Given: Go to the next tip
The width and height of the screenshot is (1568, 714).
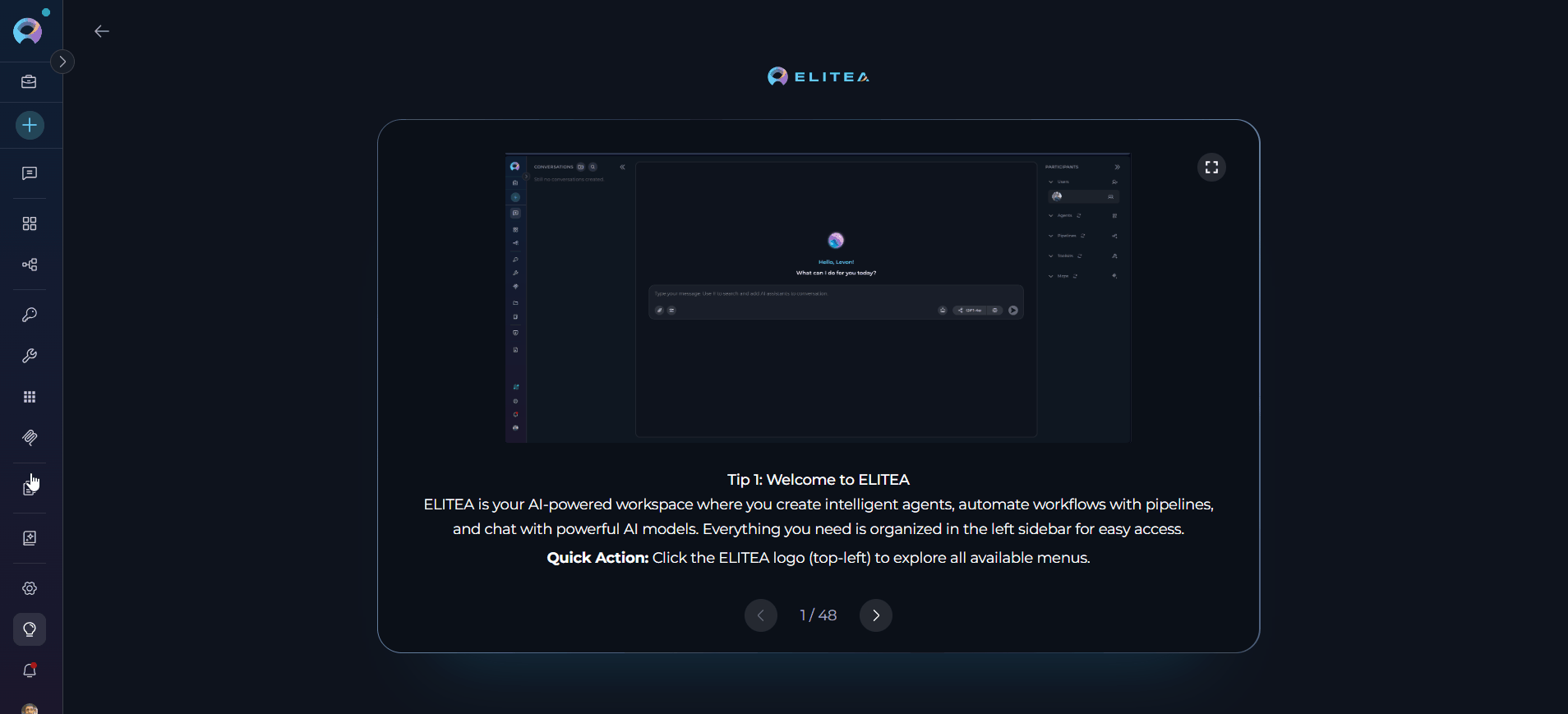Looking at the screenshot, I should click(876, 615).
